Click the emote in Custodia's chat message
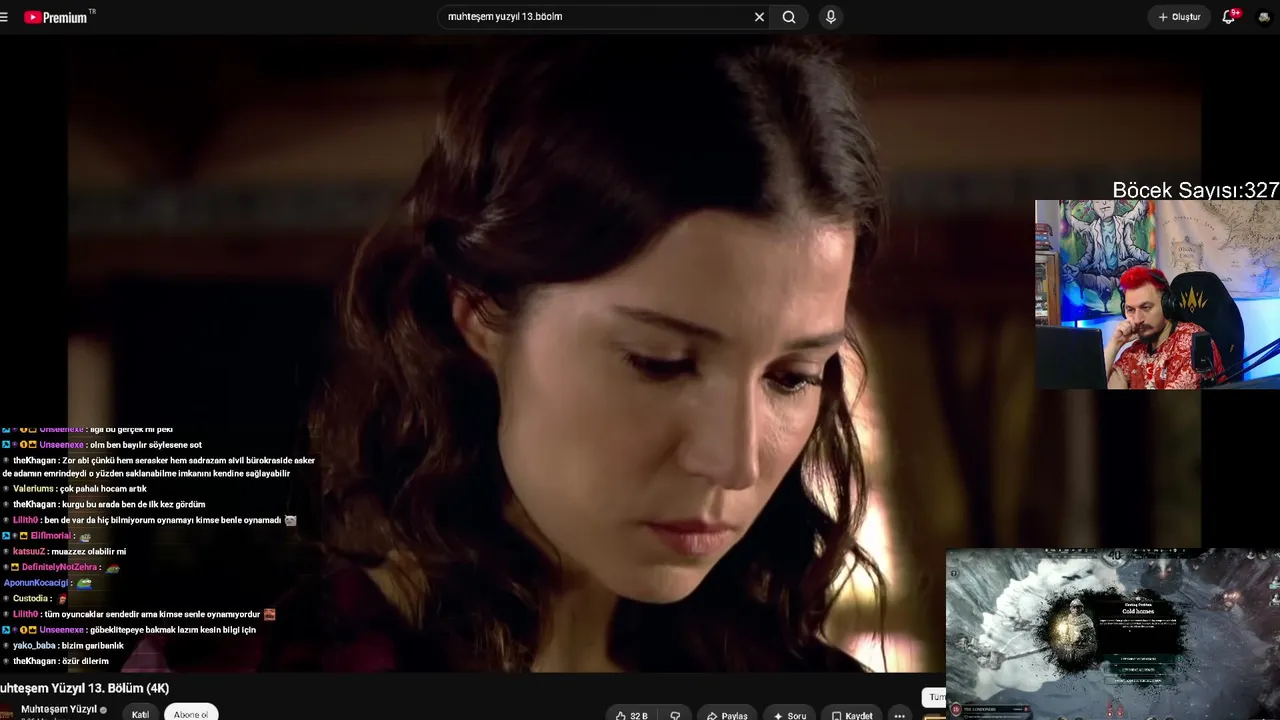 click(62, 599)
